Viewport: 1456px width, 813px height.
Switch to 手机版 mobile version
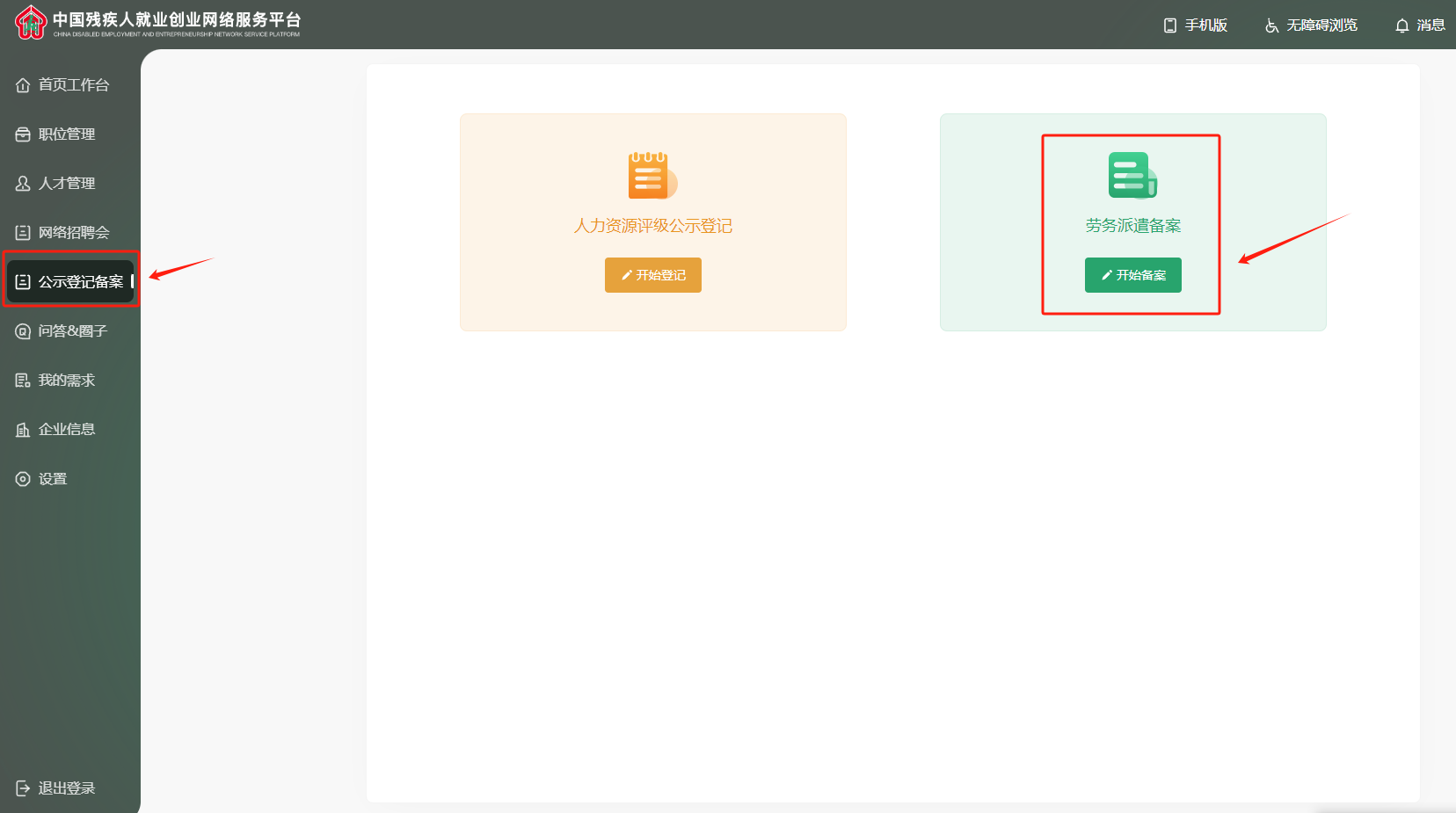(x=1196, y=25)
